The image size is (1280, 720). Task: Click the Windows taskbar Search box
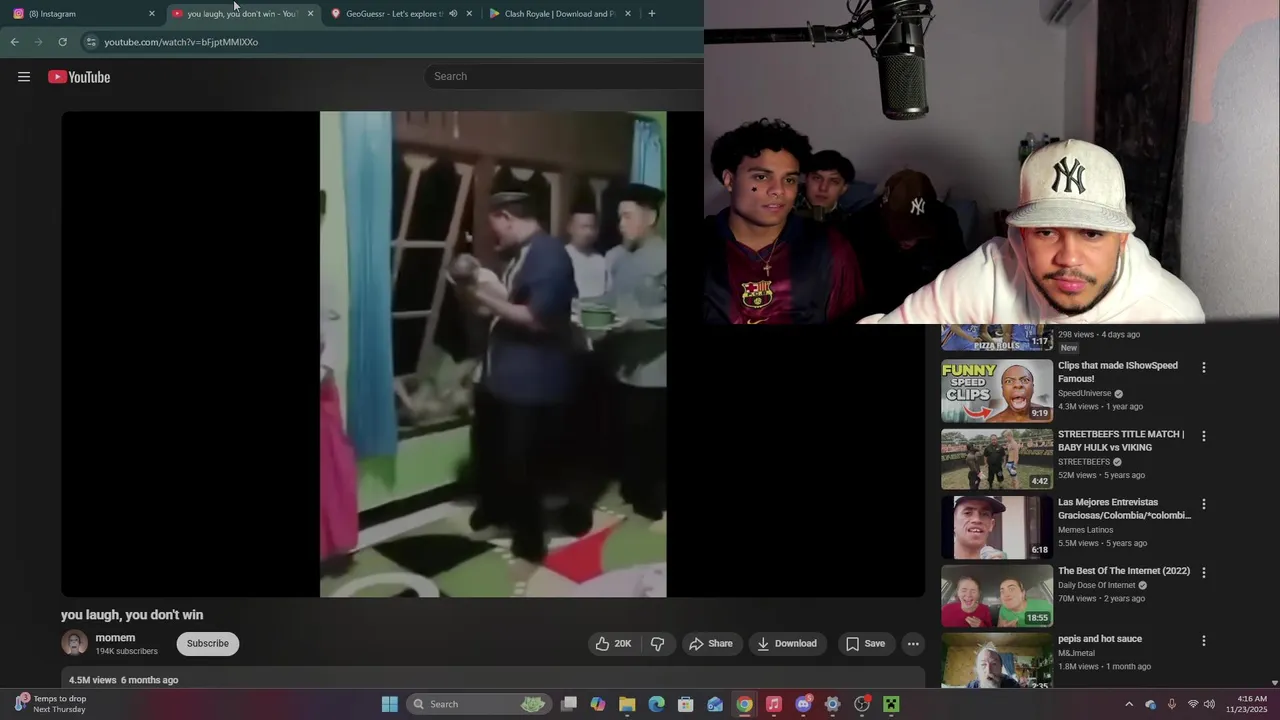478,704
